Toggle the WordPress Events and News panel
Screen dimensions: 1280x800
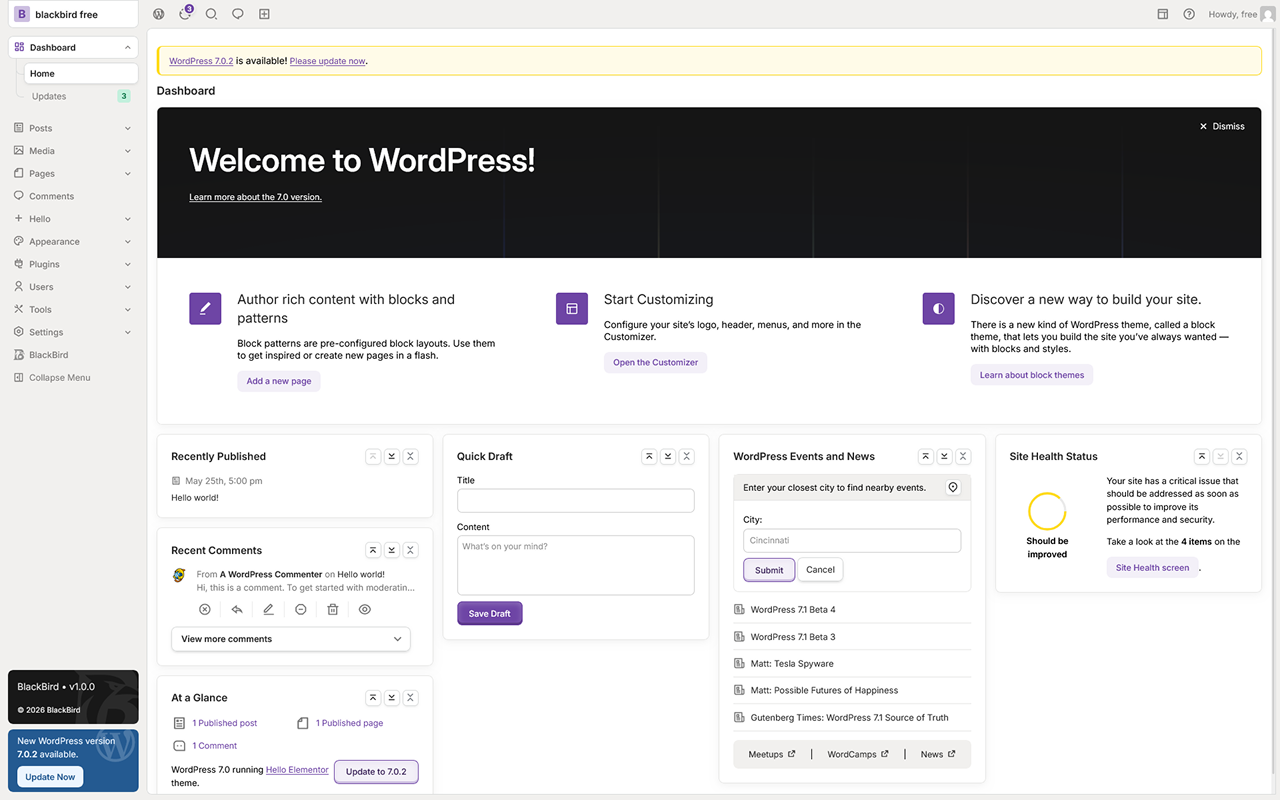[963, 456]
